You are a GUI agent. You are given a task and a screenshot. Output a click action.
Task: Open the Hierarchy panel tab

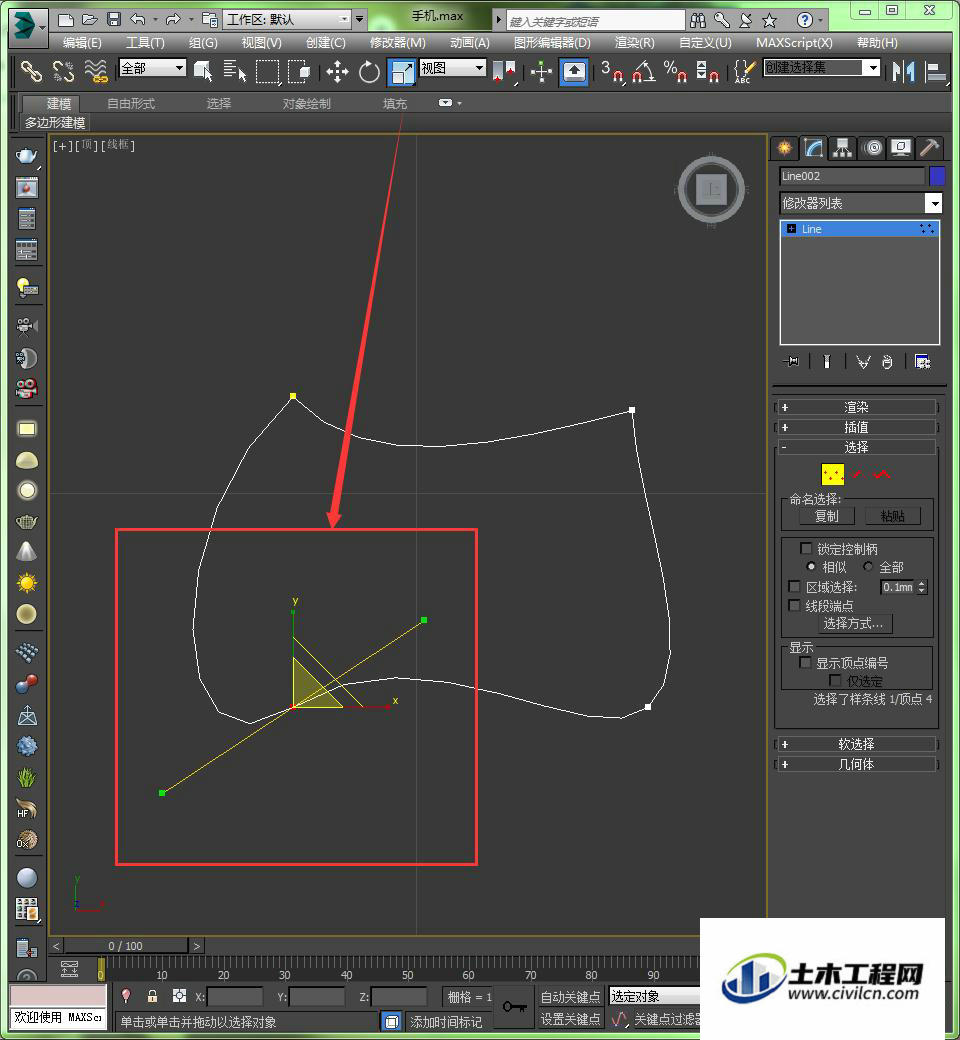click(x=842, y=147)
